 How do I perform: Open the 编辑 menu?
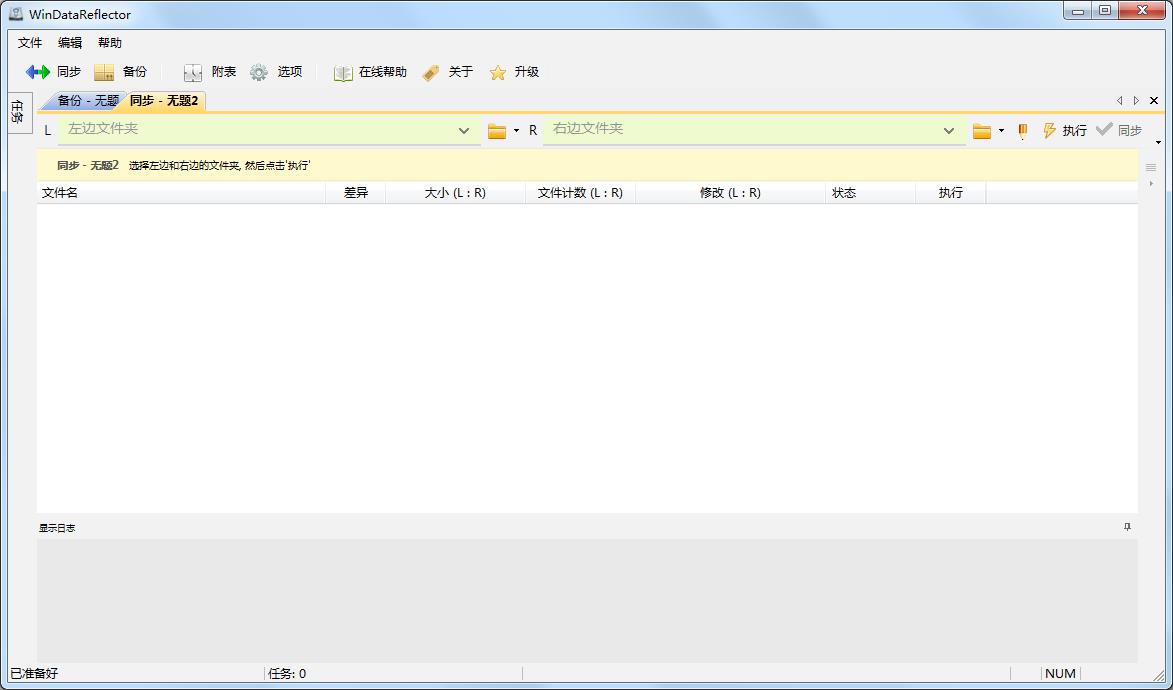coord(68,42)
